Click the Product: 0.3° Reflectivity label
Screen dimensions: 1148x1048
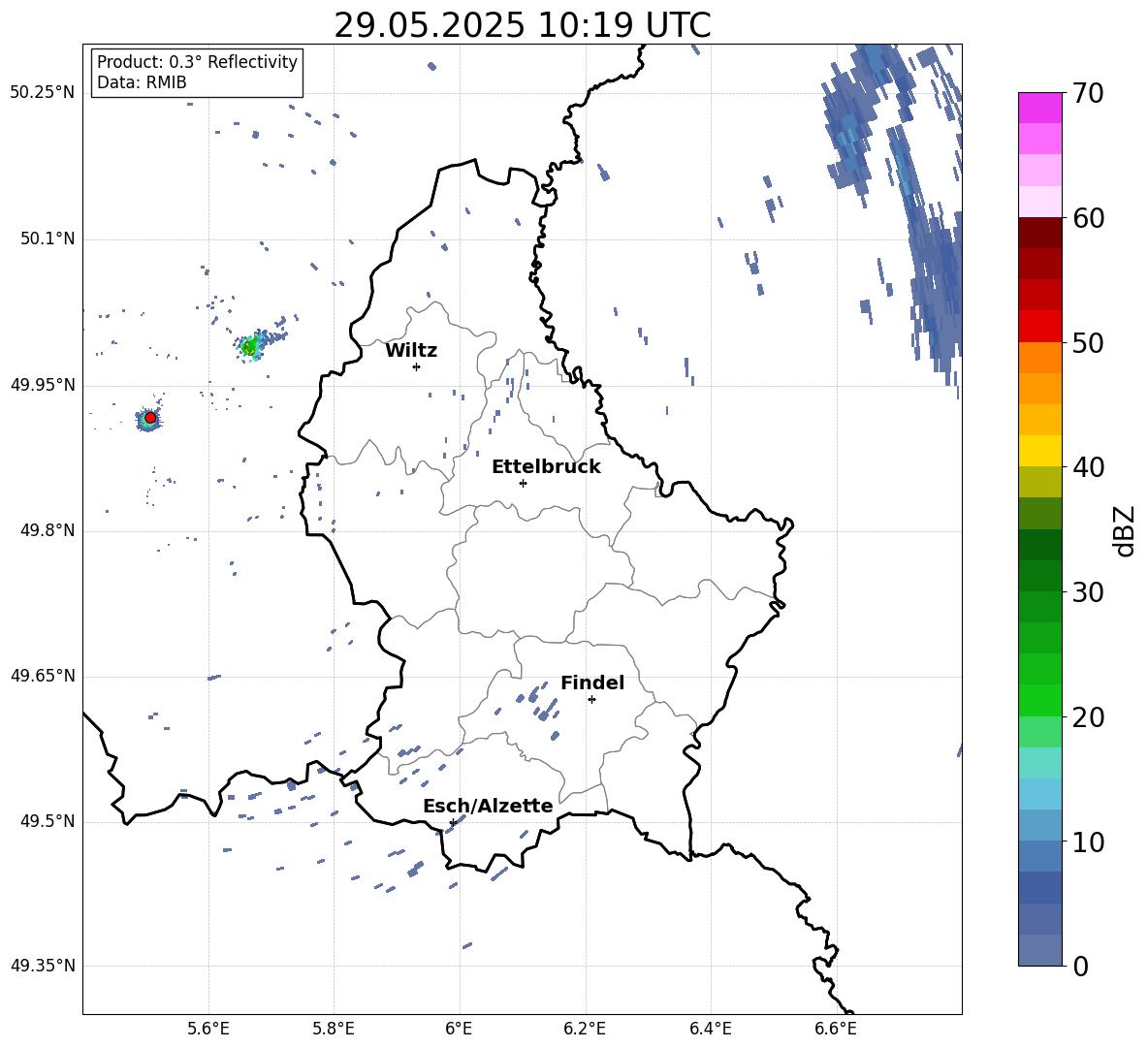click(x=197, y=62)
